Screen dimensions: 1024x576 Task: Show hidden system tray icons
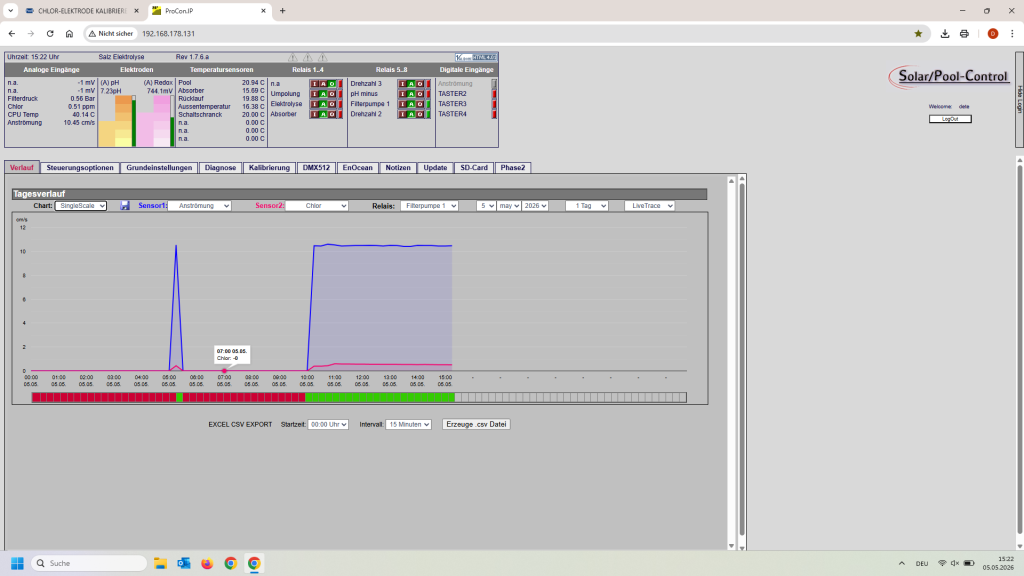click(902, 563)
